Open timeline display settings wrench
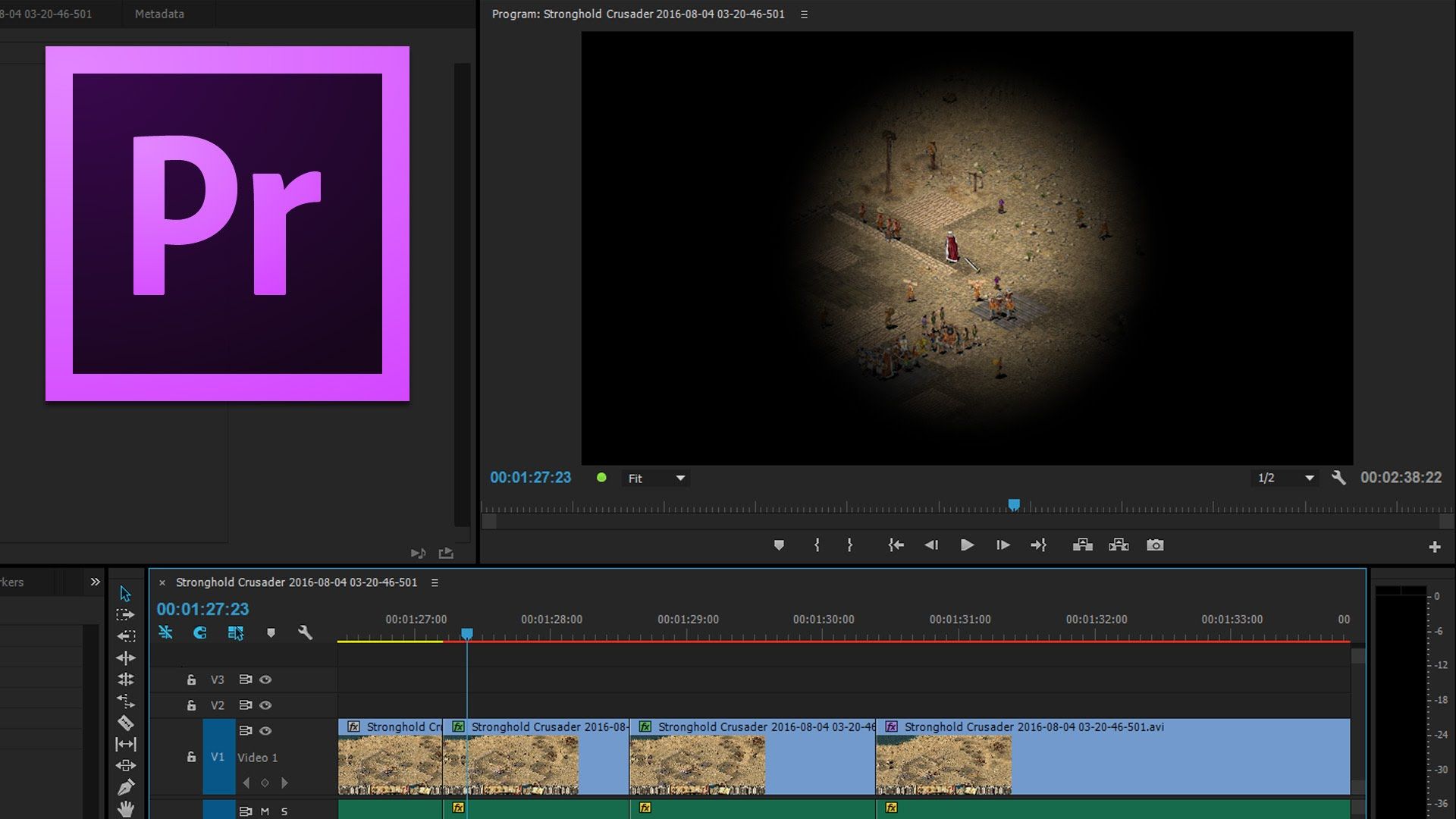 [x=305, y=632]
